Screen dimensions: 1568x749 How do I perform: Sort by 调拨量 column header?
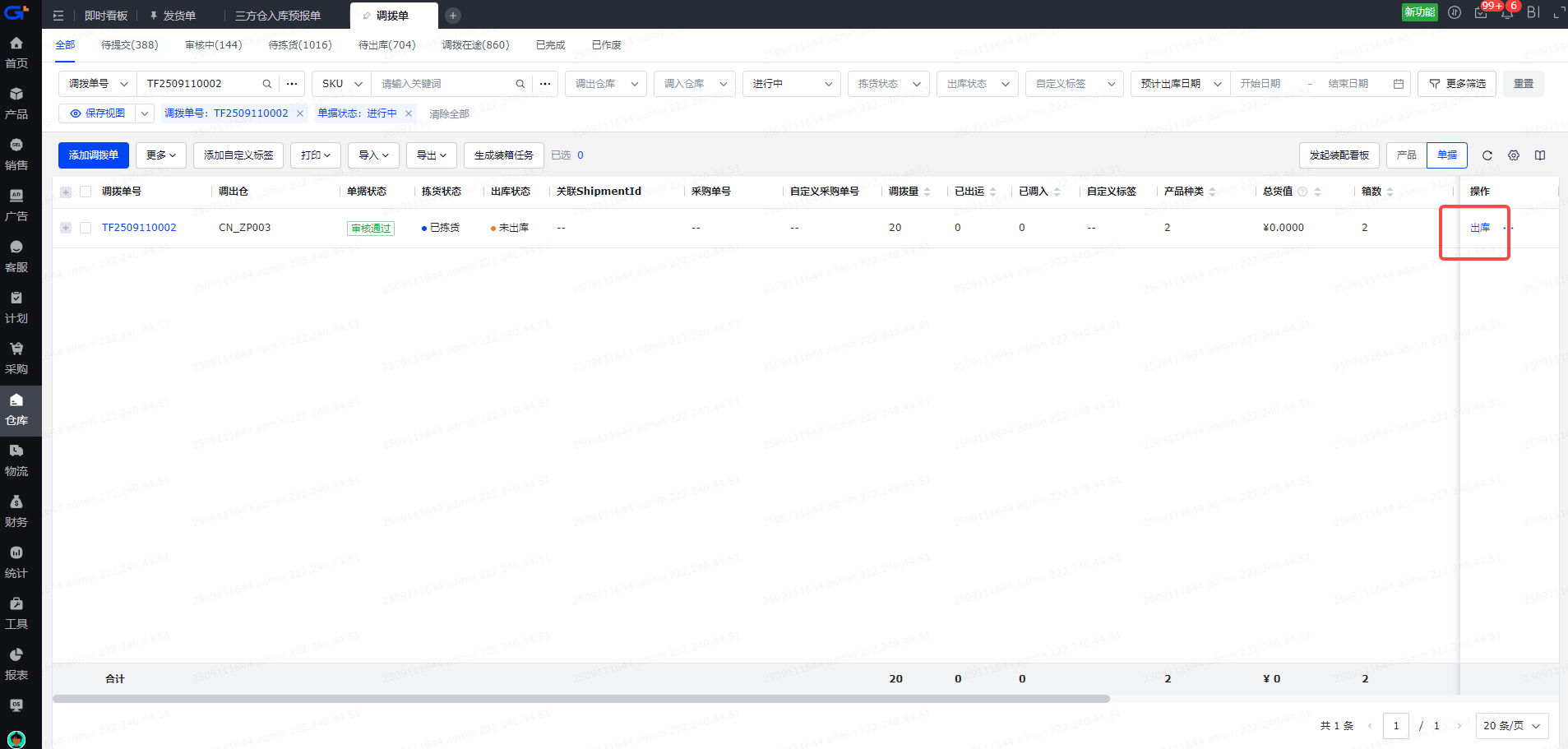click(x=909, y=192)
